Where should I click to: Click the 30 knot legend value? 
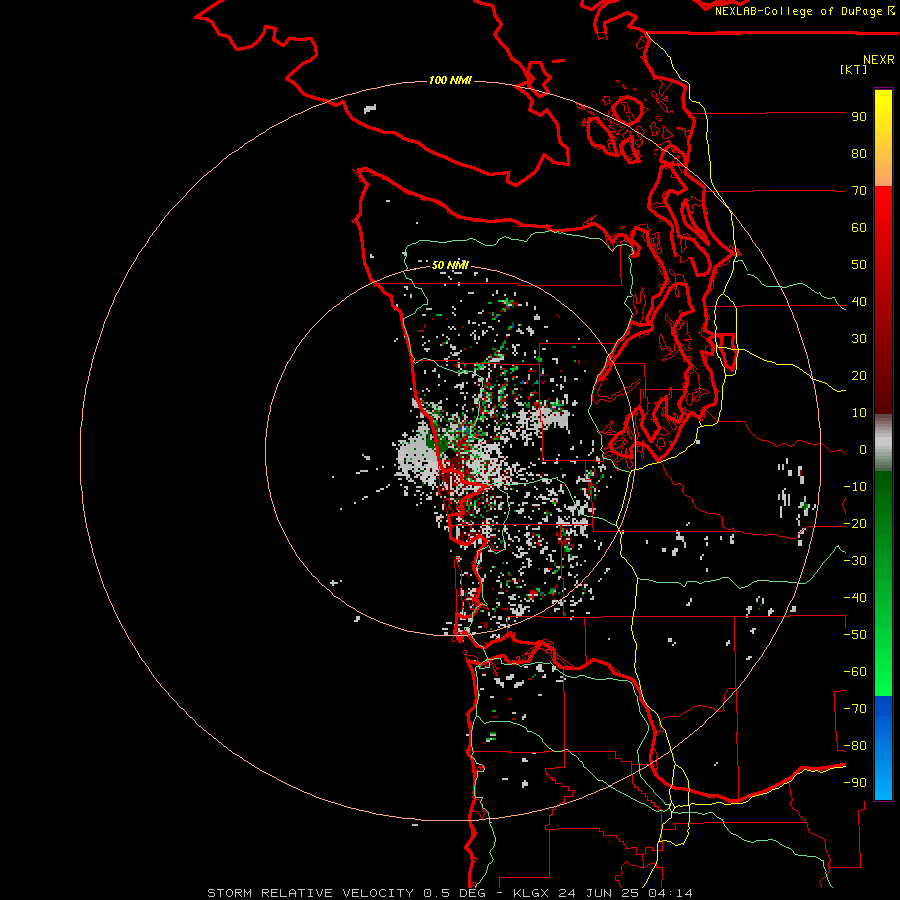(859, 339)
